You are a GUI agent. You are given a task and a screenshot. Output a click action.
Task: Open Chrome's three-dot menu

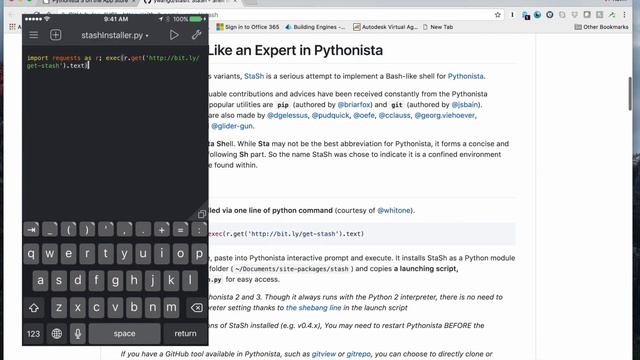(624, 15)
